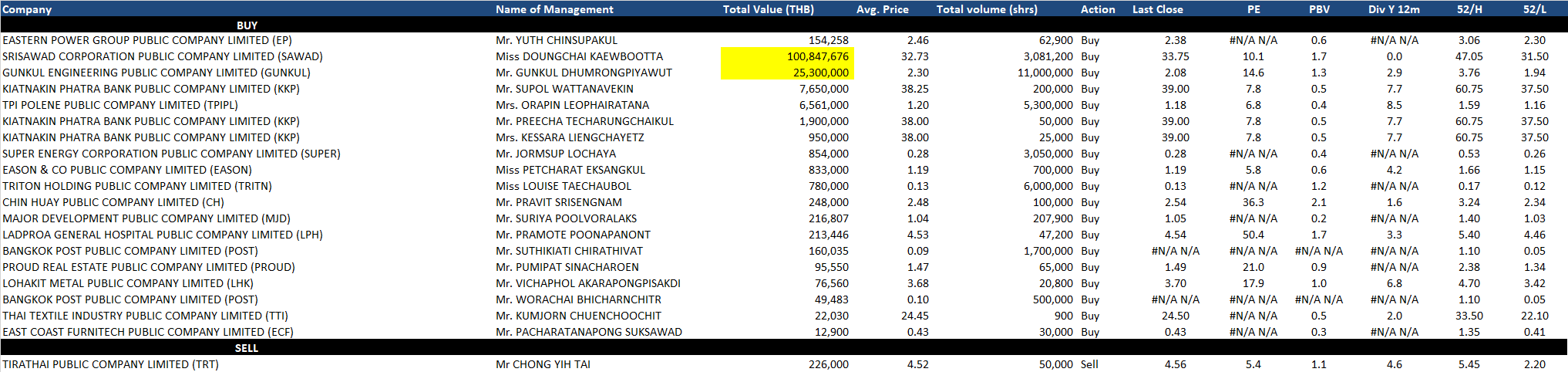The height and width of the screenshot is (372, 1568).
Task: Click the Last Close column header
Action: [1157, 9]
